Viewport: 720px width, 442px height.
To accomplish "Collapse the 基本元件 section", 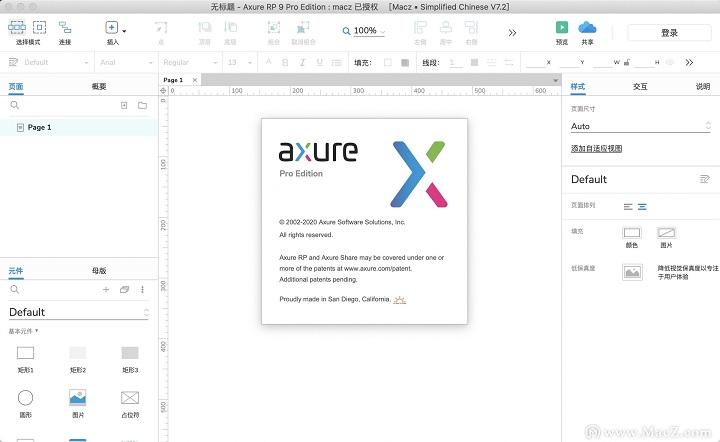I will [23, 331].
